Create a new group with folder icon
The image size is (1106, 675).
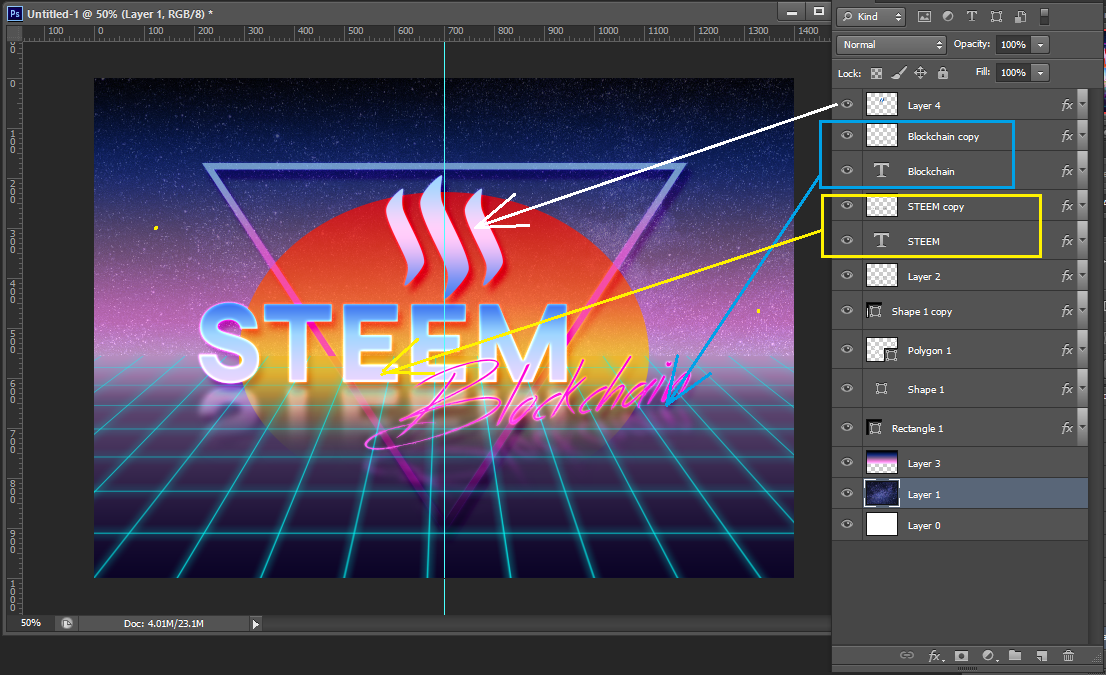point(1015,656)
